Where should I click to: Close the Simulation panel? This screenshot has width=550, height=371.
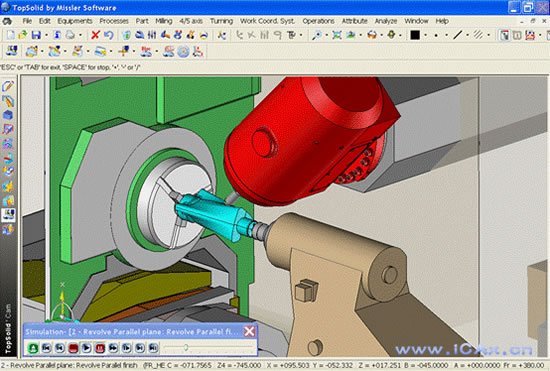pos(249,331)
